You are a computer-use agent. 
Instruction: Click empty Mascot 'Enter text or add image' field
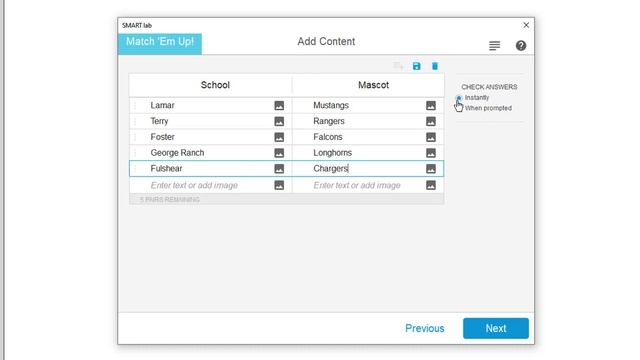357,185
